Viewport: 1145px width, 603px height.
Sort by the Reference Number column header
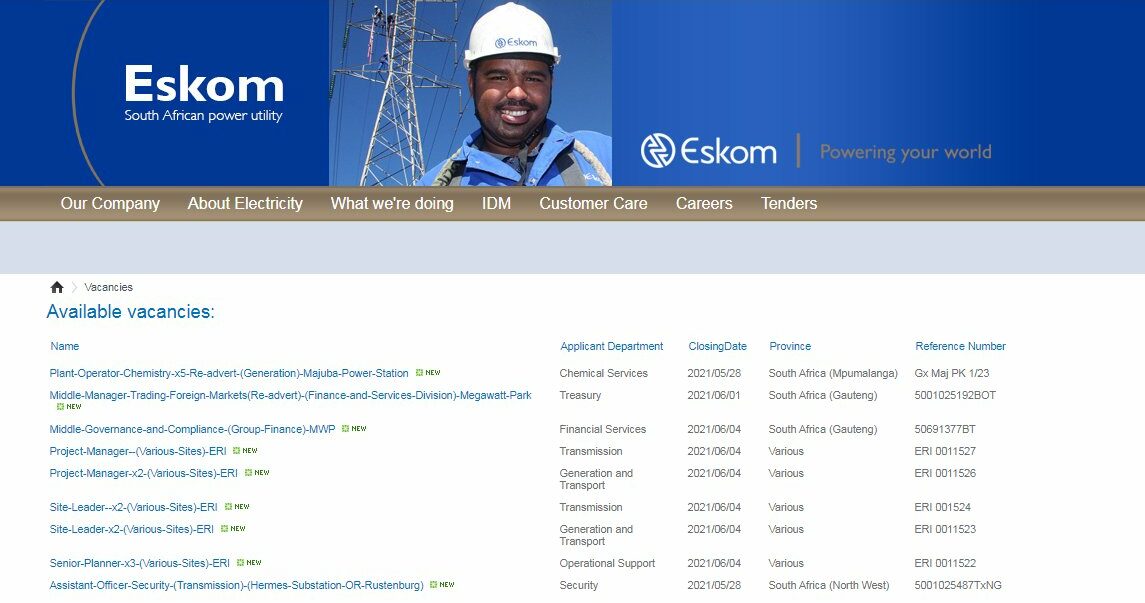pyautogui.click(x=961, y=346)
